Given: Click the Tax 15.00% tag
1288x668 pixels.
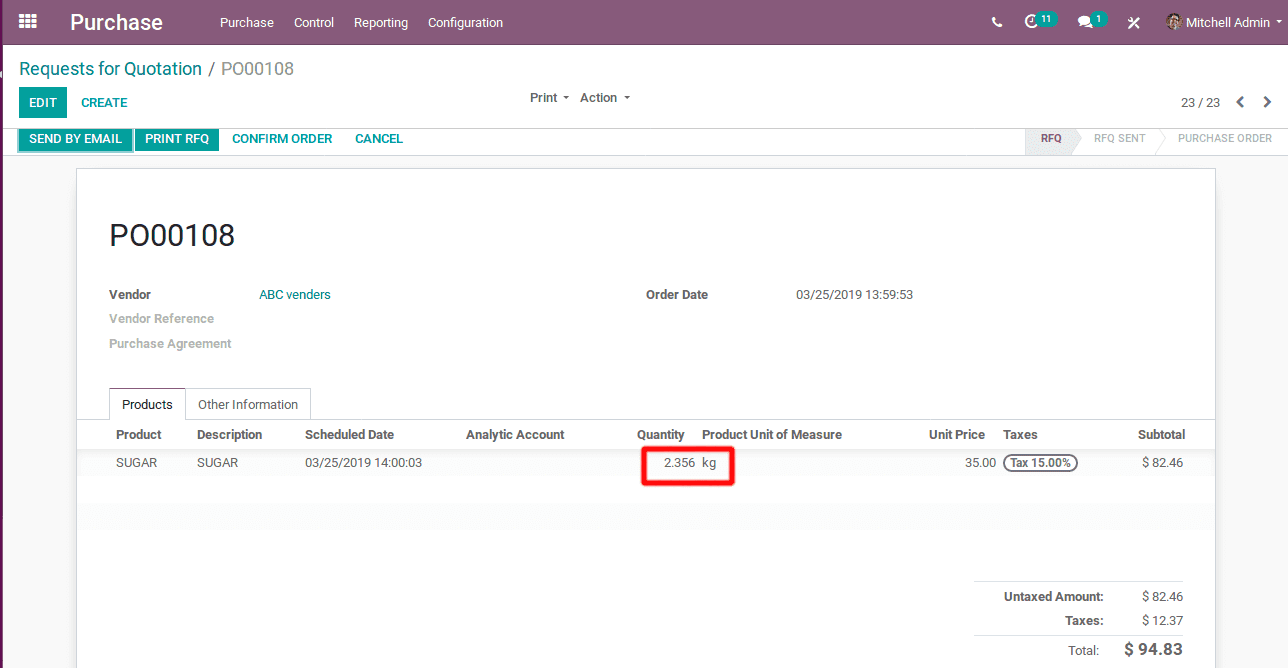Looking at the screenshot, I should click(1040, 463).
